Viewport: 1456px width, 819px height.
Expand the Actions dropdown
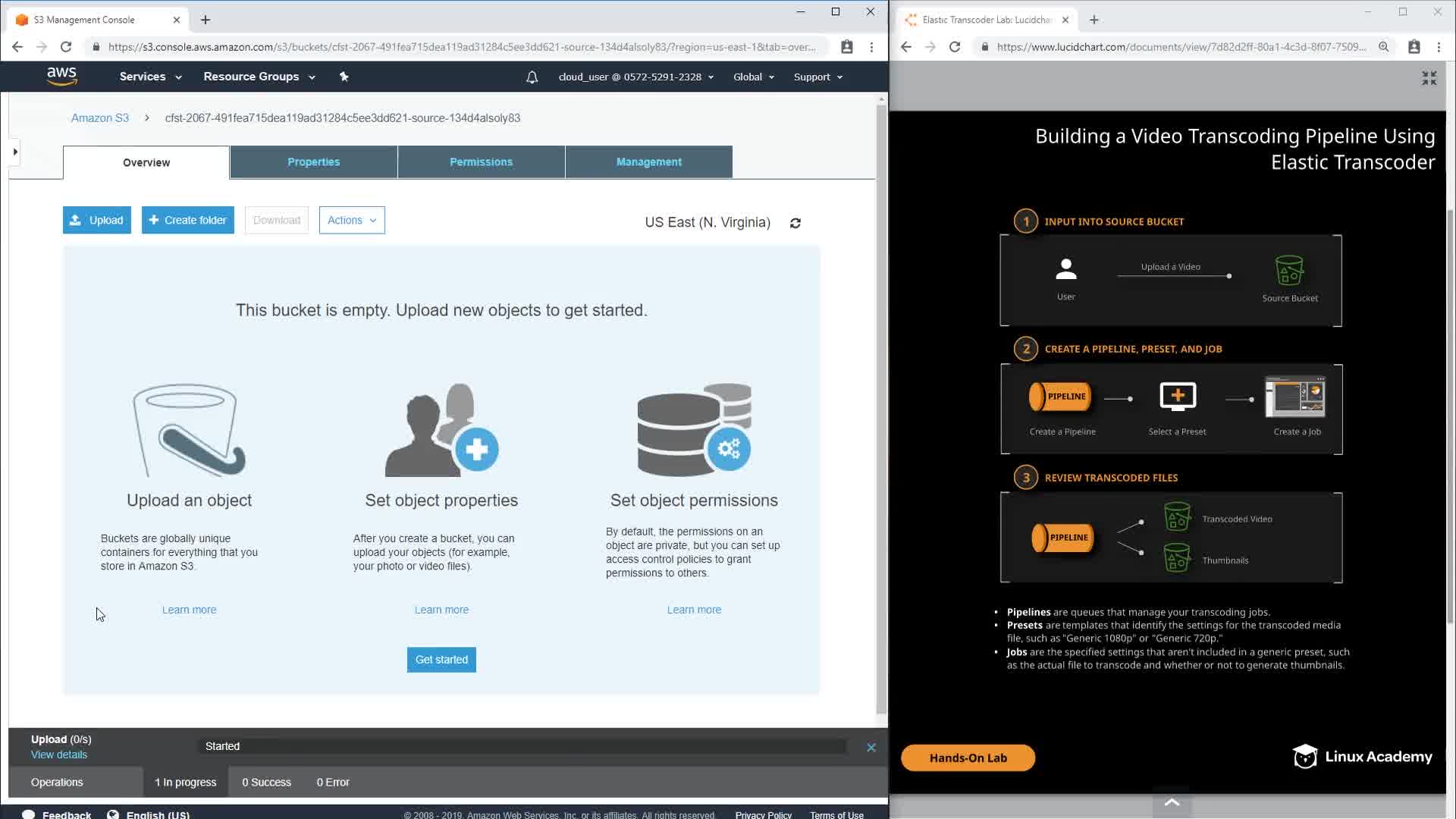[352, 220]
